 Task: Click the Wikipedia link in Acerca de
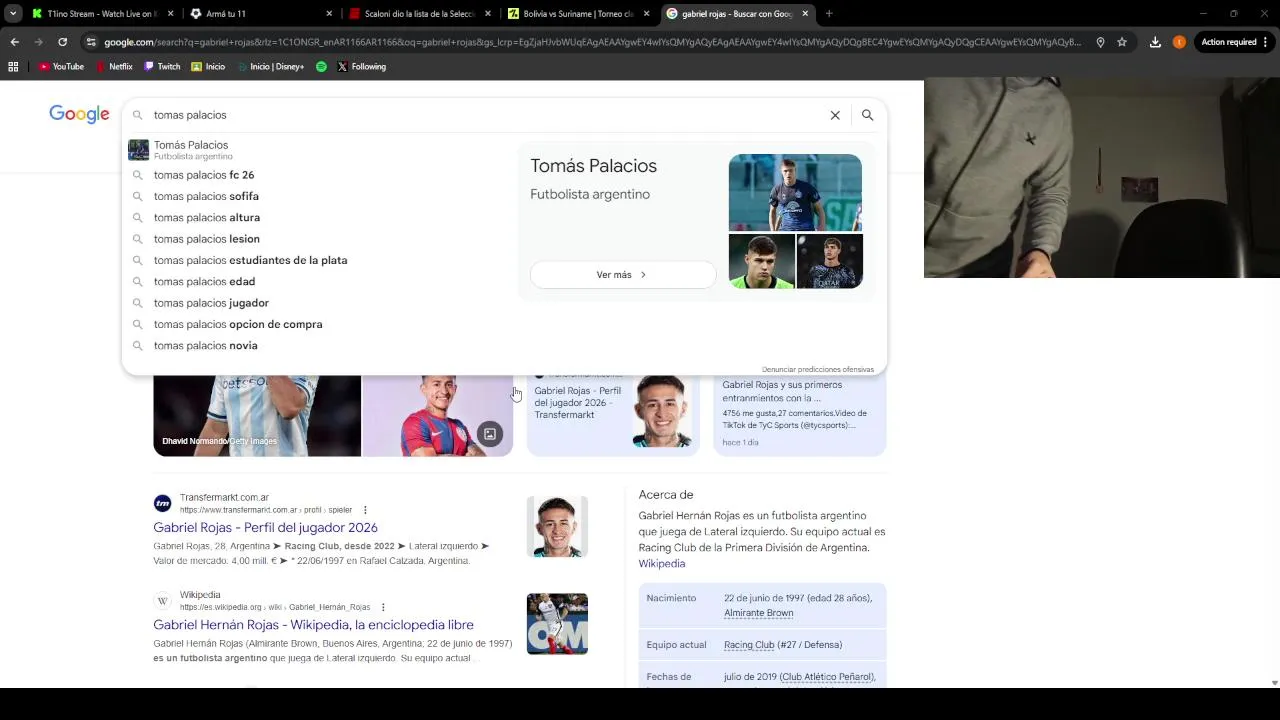pos(662,564)
